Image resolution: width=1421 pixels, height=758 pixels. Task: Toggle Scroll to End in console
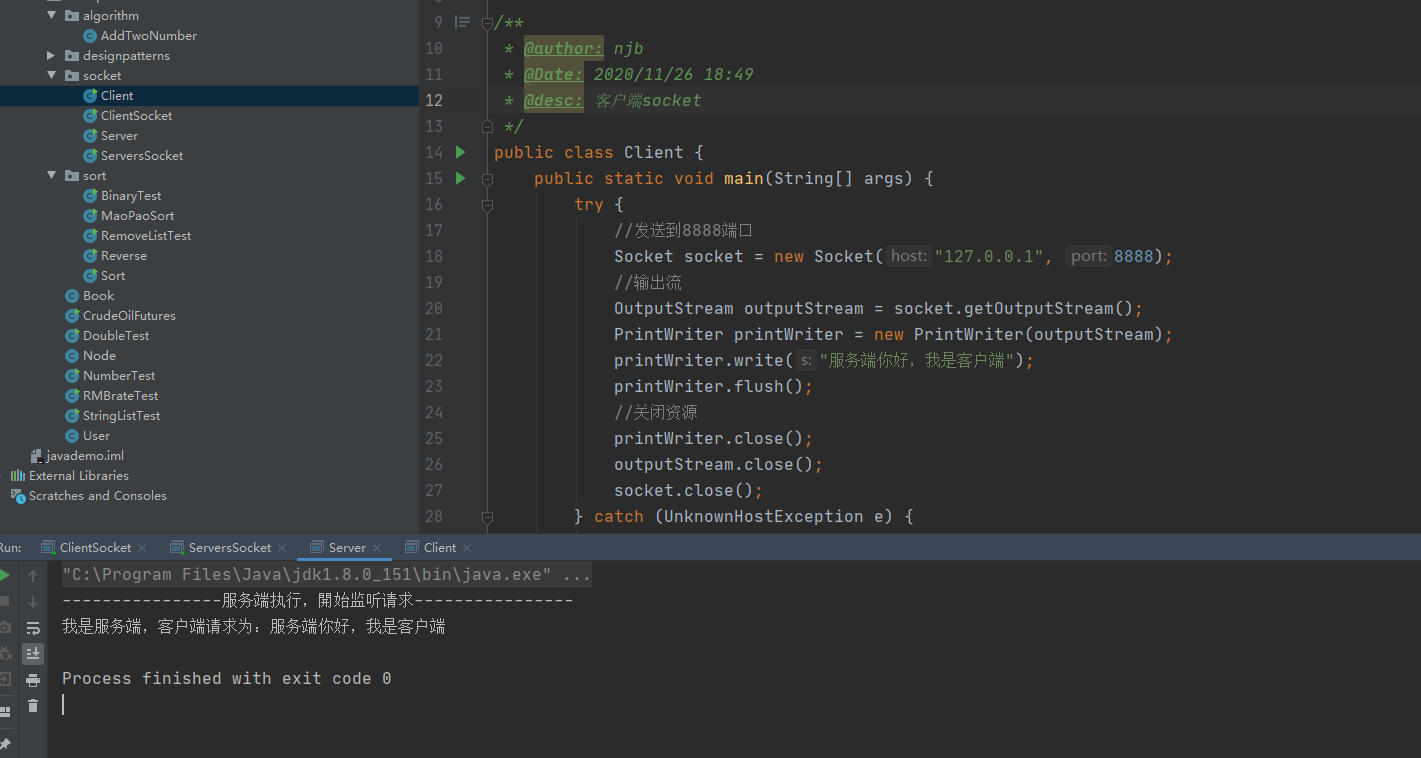(x=33, y=653)
